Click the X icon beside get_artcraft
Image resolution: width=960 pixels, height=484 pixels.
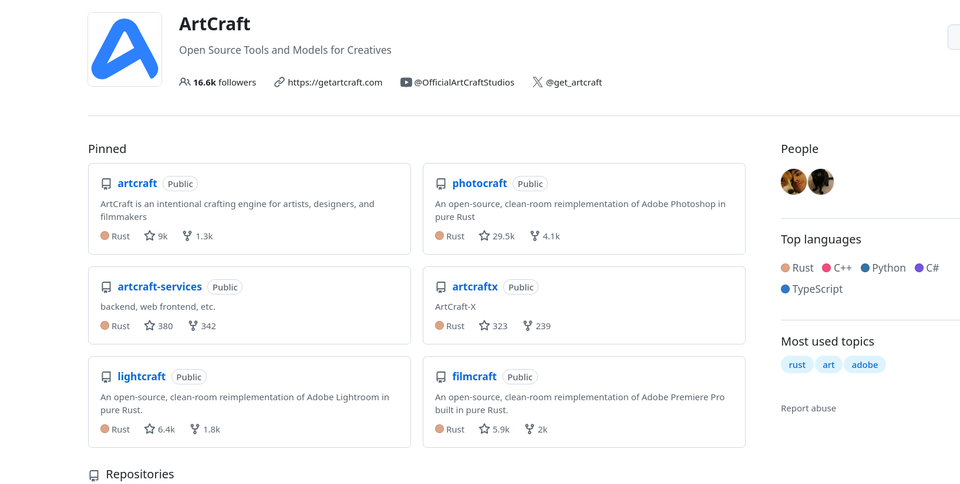tap(538, 82)
